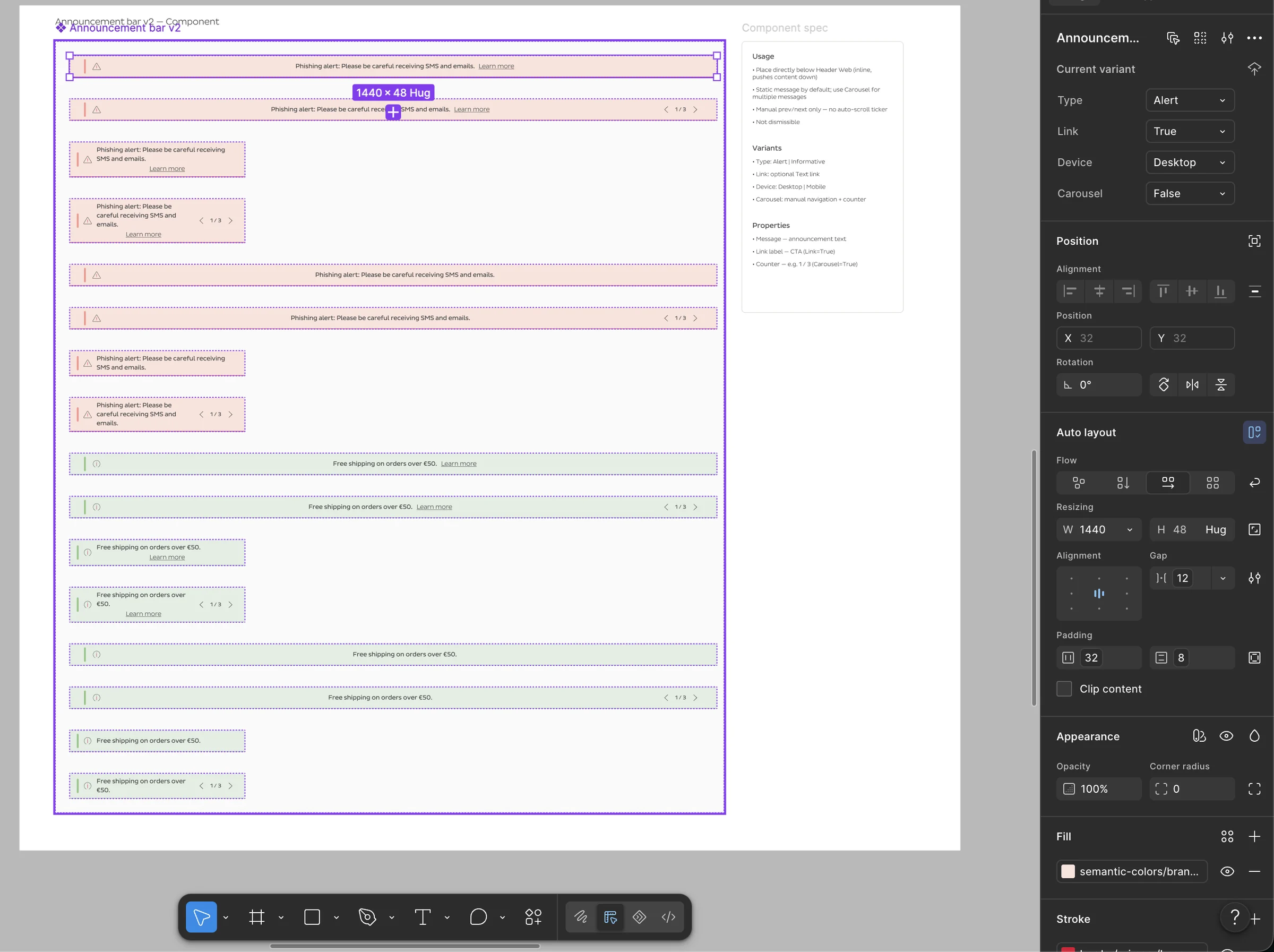Open the Type variant dropdown

(1190, 100)
